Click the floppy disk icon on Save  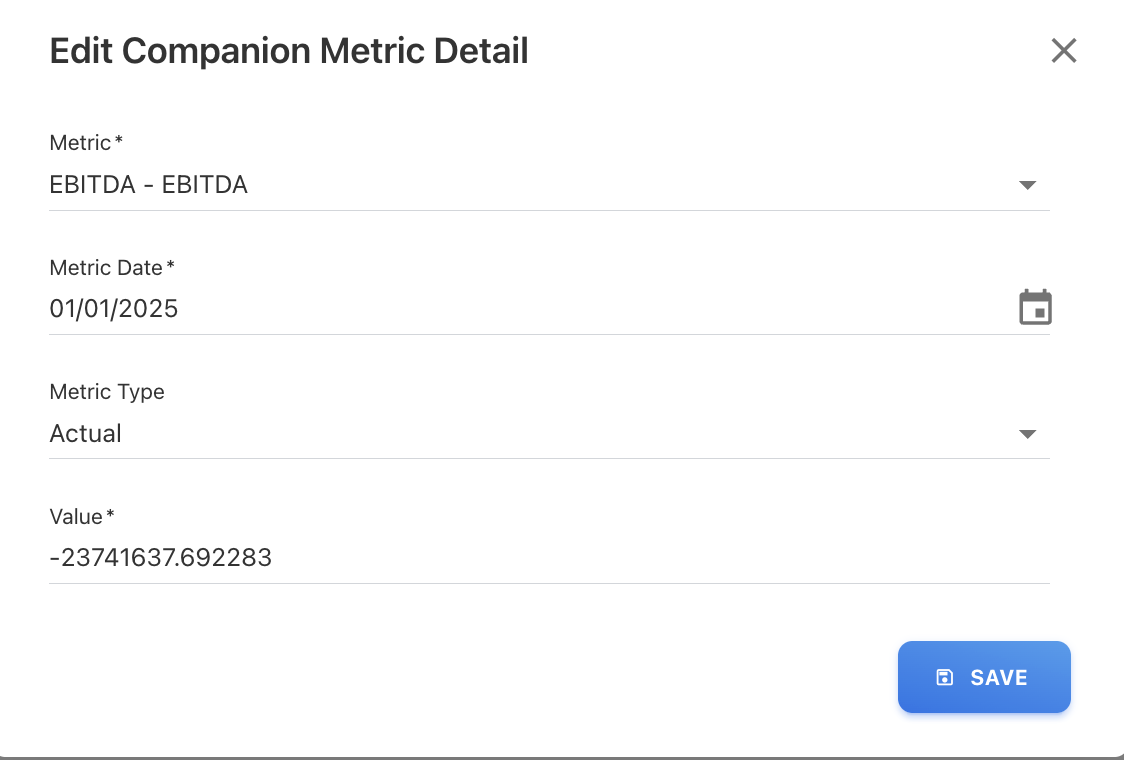coord(944,678)
